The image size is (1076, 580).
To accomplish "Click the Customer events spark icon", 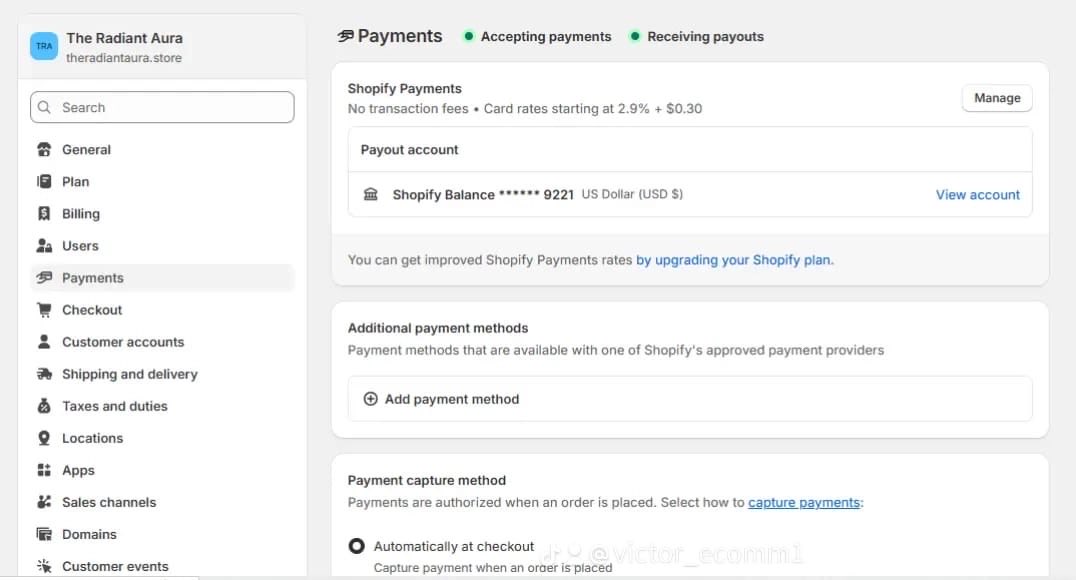I will pos(44,566).
